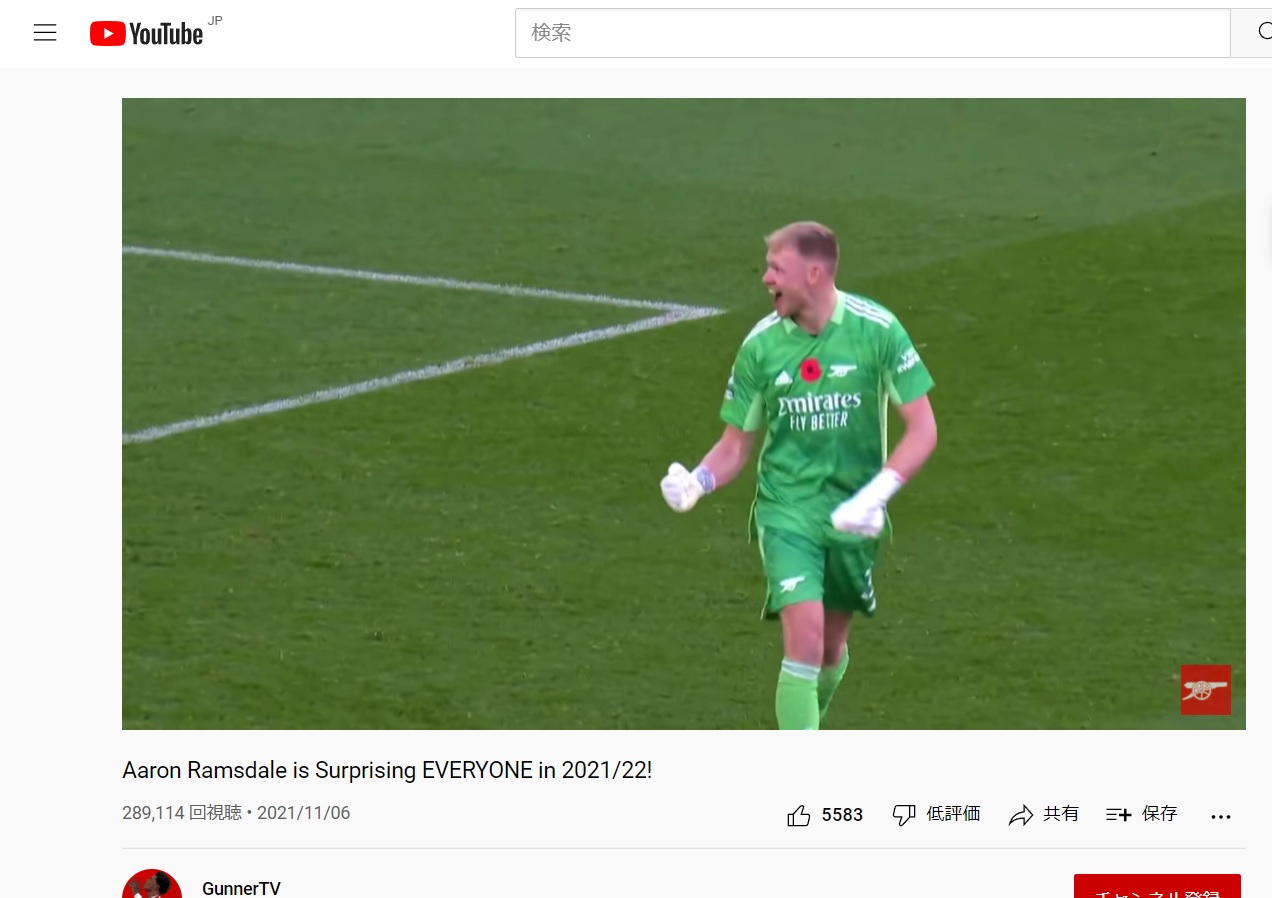The width and height of the screenshot is (1272, 898).
Task: Click the 保存 save label
Action: point(1160,814)
